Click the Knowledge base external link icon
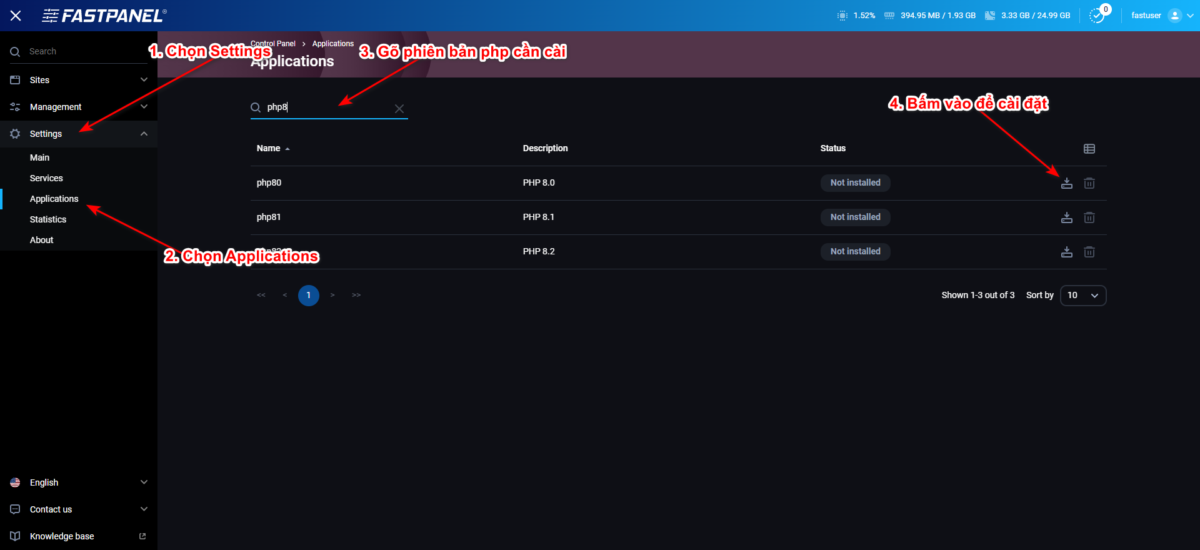 [142, 536]
